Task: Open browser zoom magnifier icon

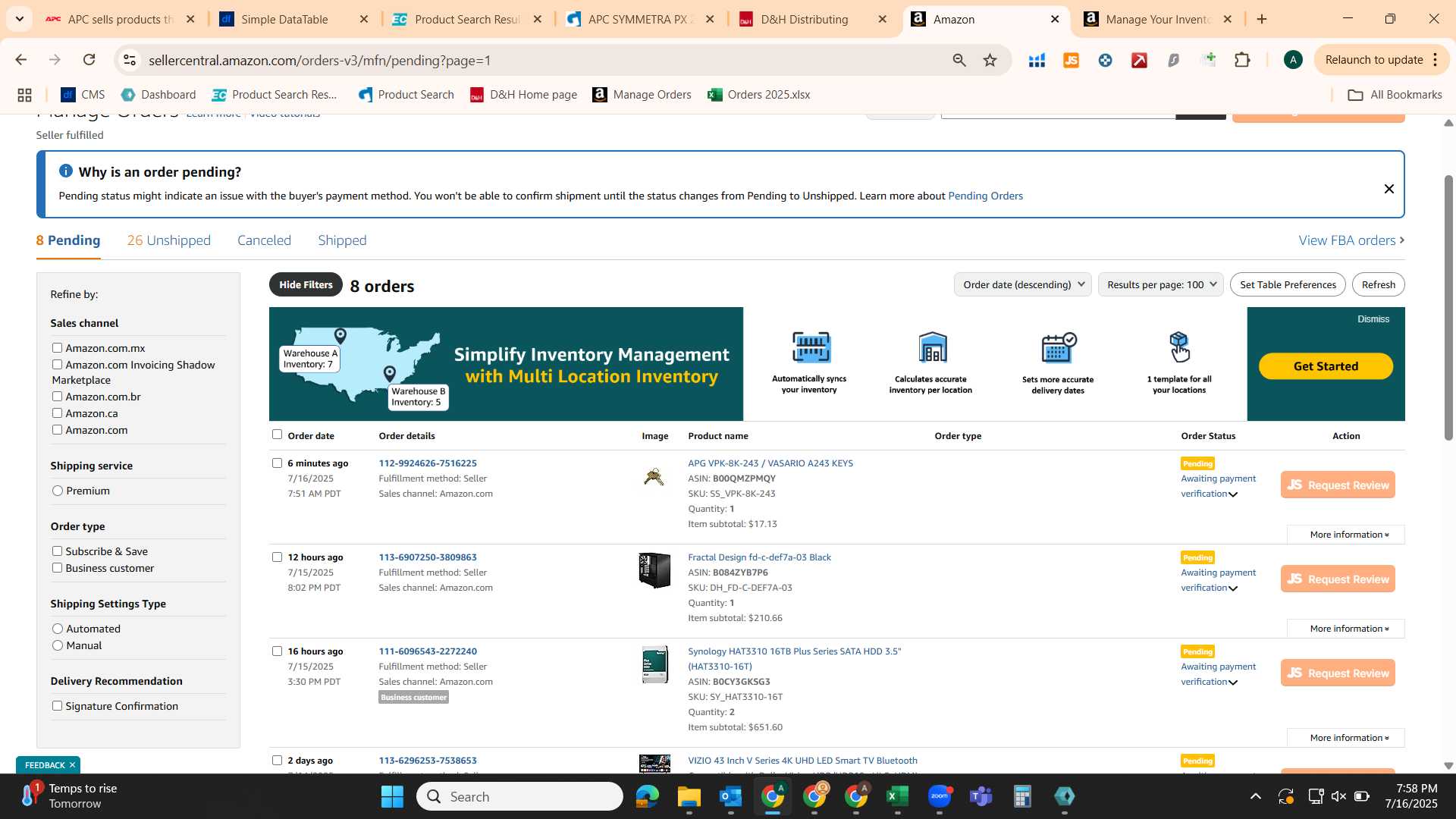Action: click(959, 60)
